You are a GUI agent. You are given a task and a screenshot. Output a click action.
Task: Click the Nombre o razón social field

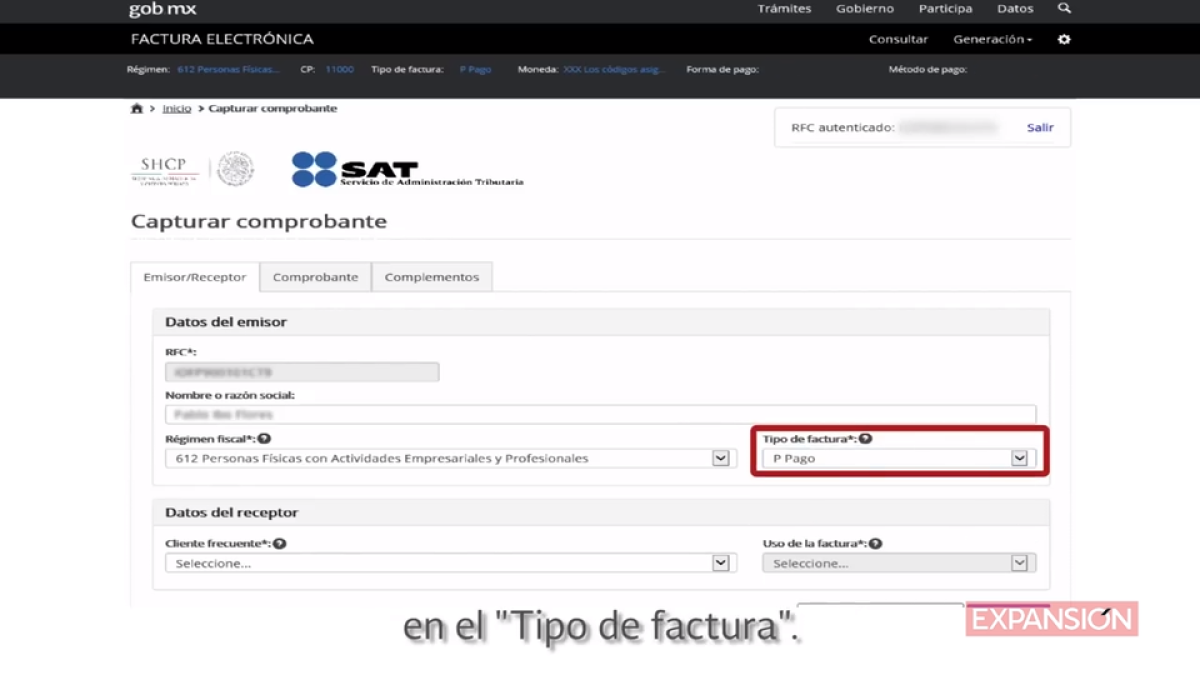coord(600,414)
